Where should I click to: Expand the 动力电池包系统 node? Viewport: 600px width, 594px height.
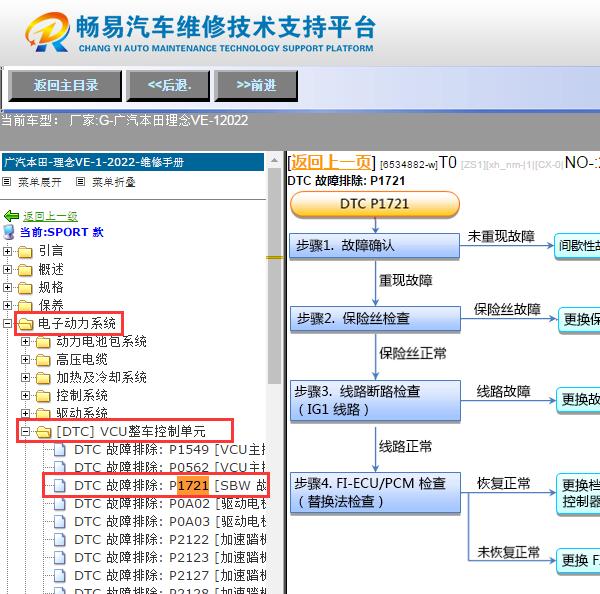pyautogui.click(x=25, y=341)
